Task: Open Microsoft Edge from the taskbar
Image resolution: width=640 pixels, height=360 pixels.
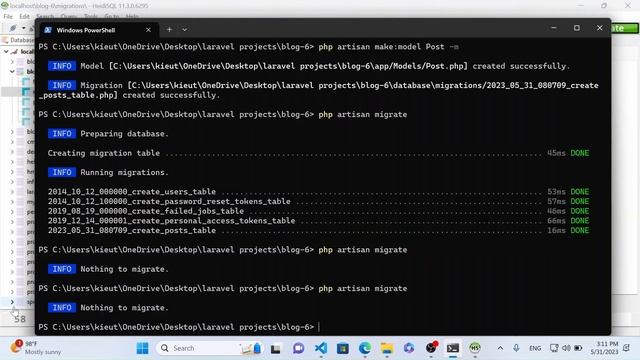Action: (x=365, y=348)
